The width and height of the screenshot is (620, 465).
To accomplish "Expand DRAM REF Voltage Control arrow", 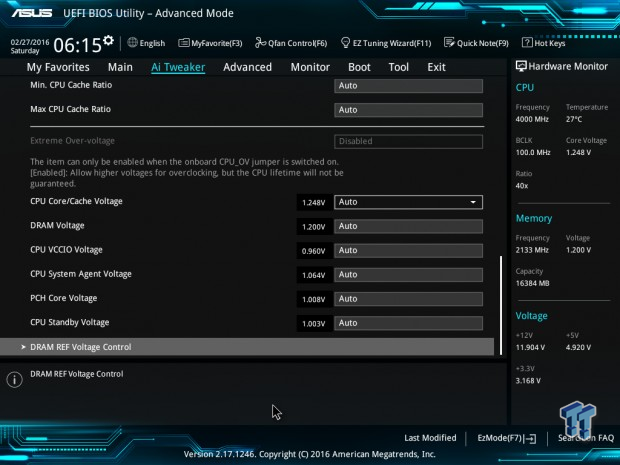I will 23,347.
